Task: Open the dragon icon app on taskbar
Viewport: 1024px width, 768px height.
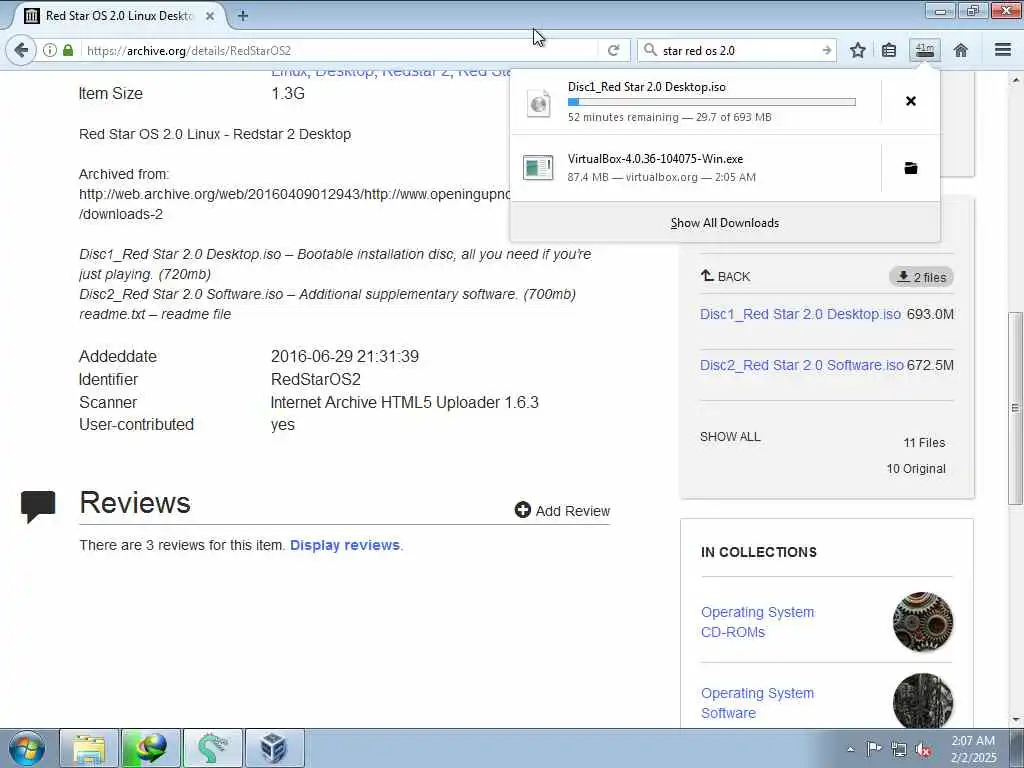Action: (212, 748)
